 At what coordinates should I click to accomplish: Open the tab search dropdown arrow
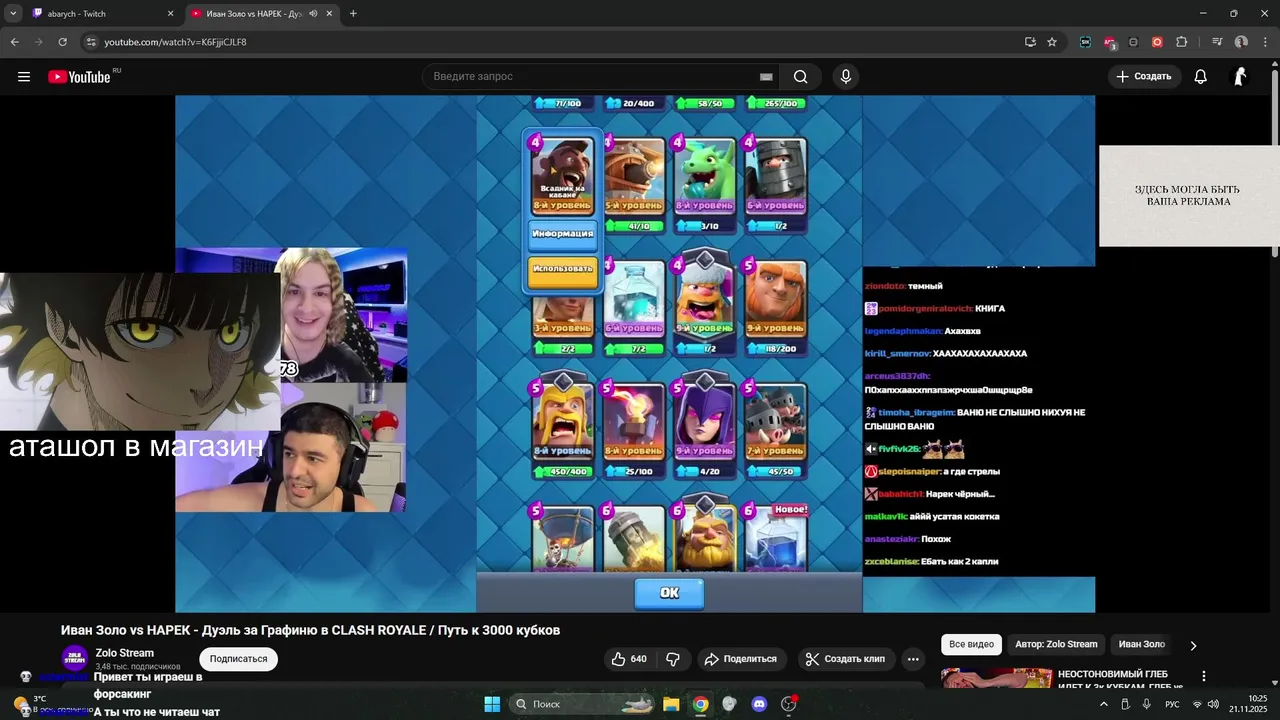(14, 14)
